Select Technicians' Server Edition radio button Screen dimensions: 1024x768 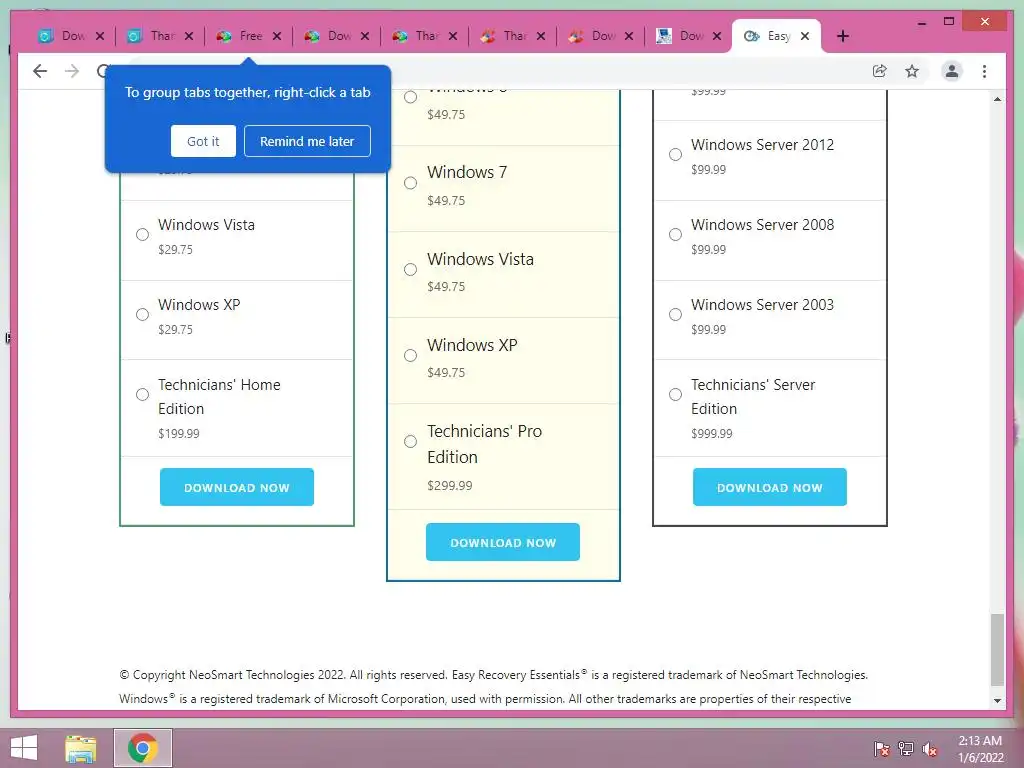(675, 394)
